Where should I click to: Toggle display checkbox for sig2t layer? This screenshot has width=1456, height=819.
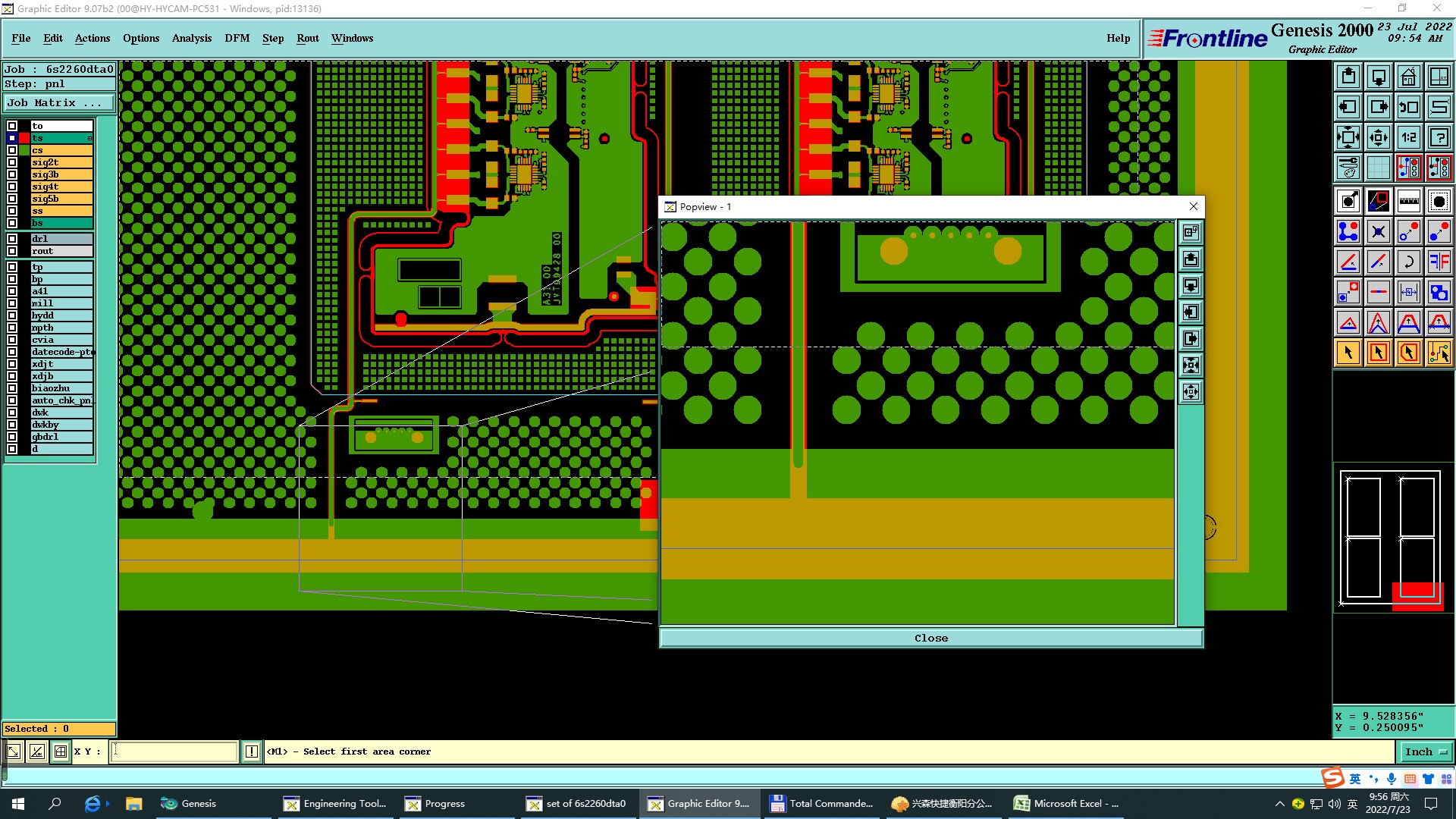[12, 162]
